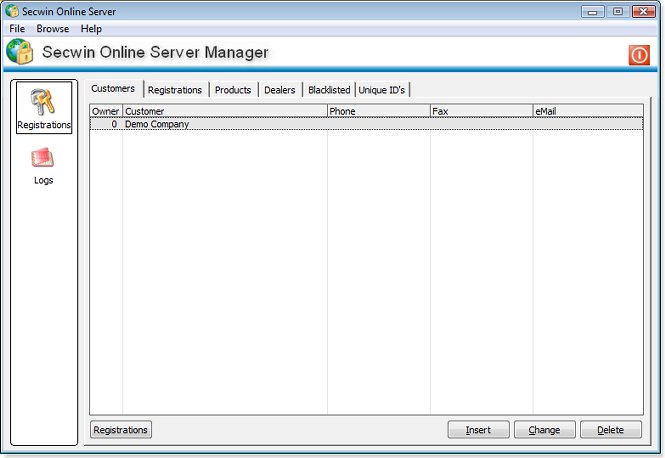Sort by the Customer column header
Screen dimensions: 665x458
tap(224, 111)
